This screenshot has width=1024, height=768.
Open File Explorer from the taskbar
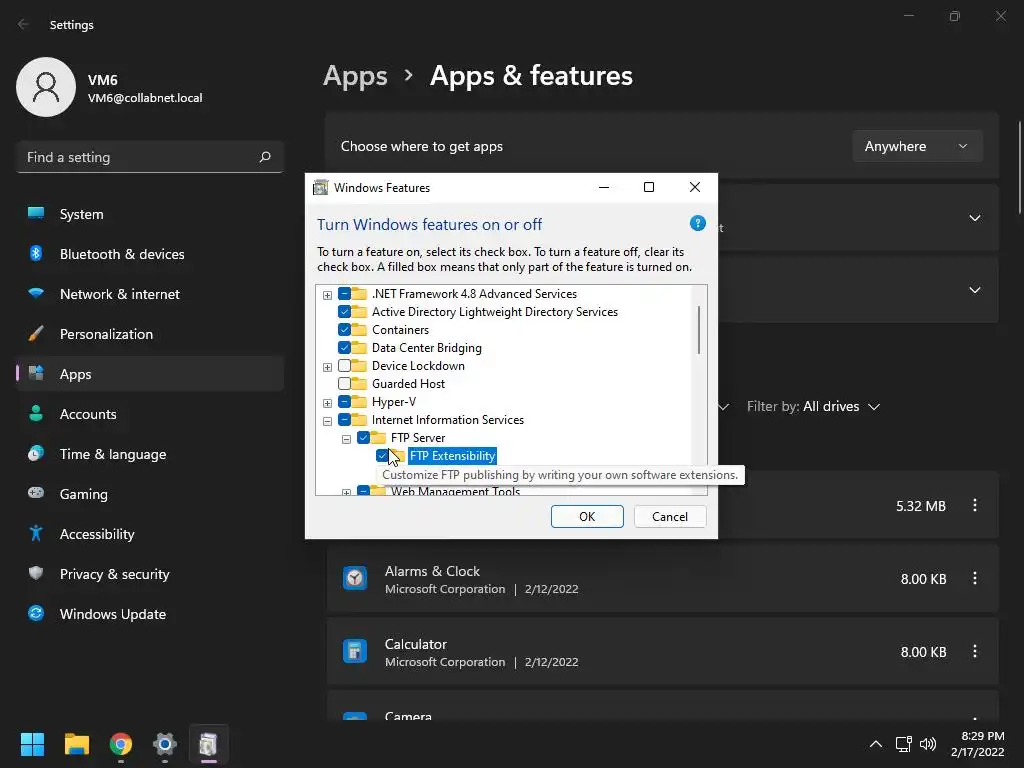click(x=76, y=744)
